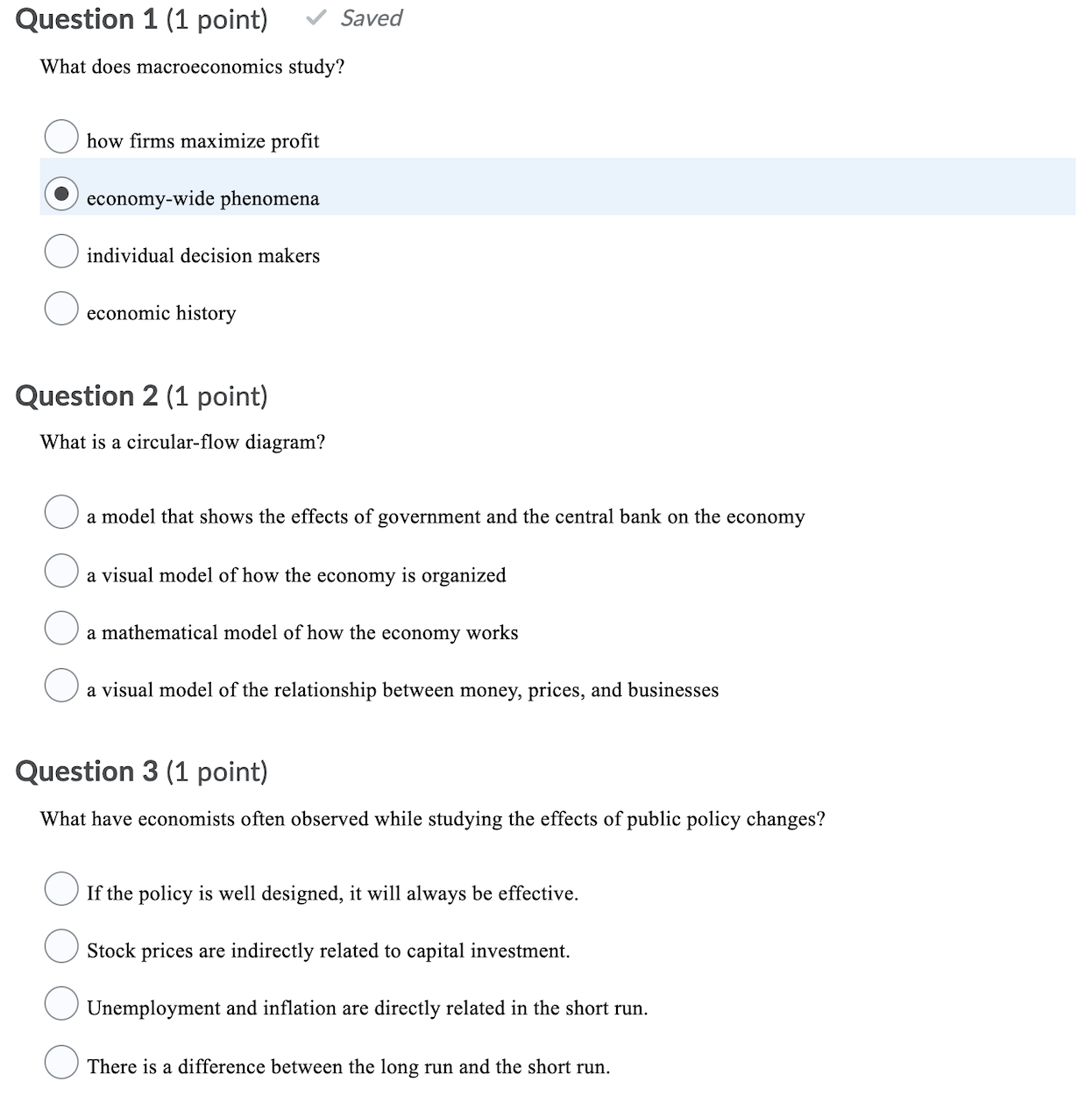Screen dimensions: 1092x1096
Task: Click the "Saved" status label
Action: point(371,18)
